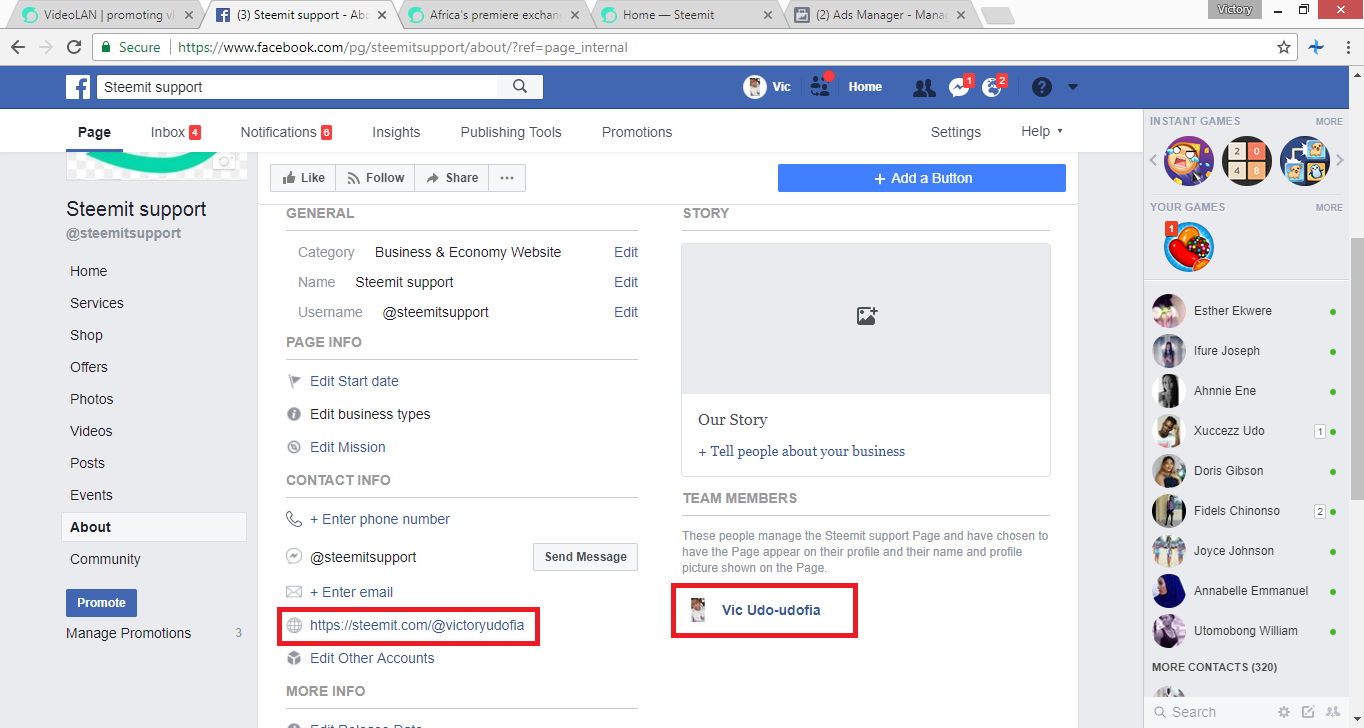Image resolution: width=1364 pixels, height=728 pixels.
Task: Open steemit.com/@victoryudofia website link
Action: click(417, 625)
